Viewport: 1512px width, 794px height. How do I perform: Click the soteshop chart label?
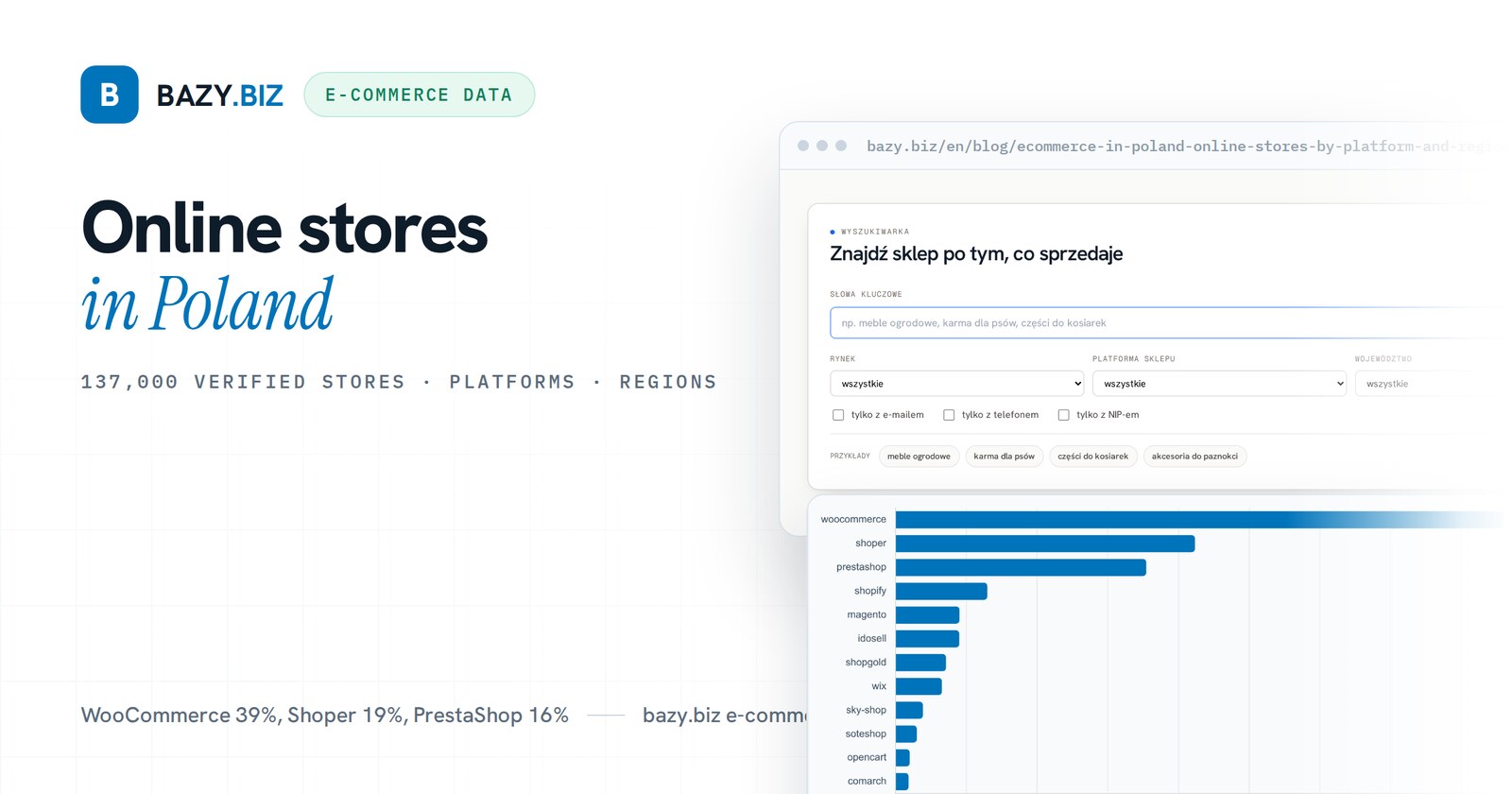(866, 734)
